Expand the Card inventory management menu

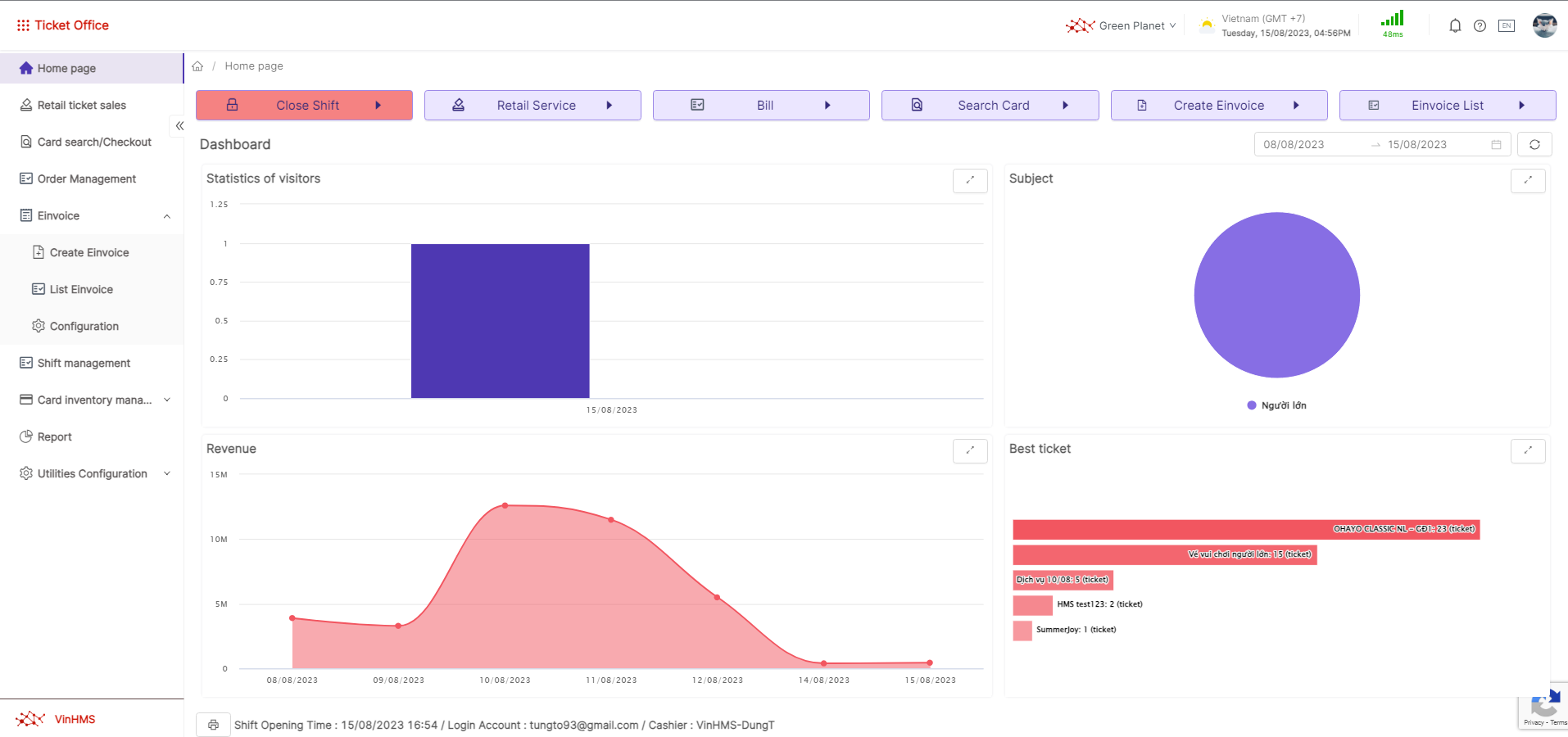167,400
